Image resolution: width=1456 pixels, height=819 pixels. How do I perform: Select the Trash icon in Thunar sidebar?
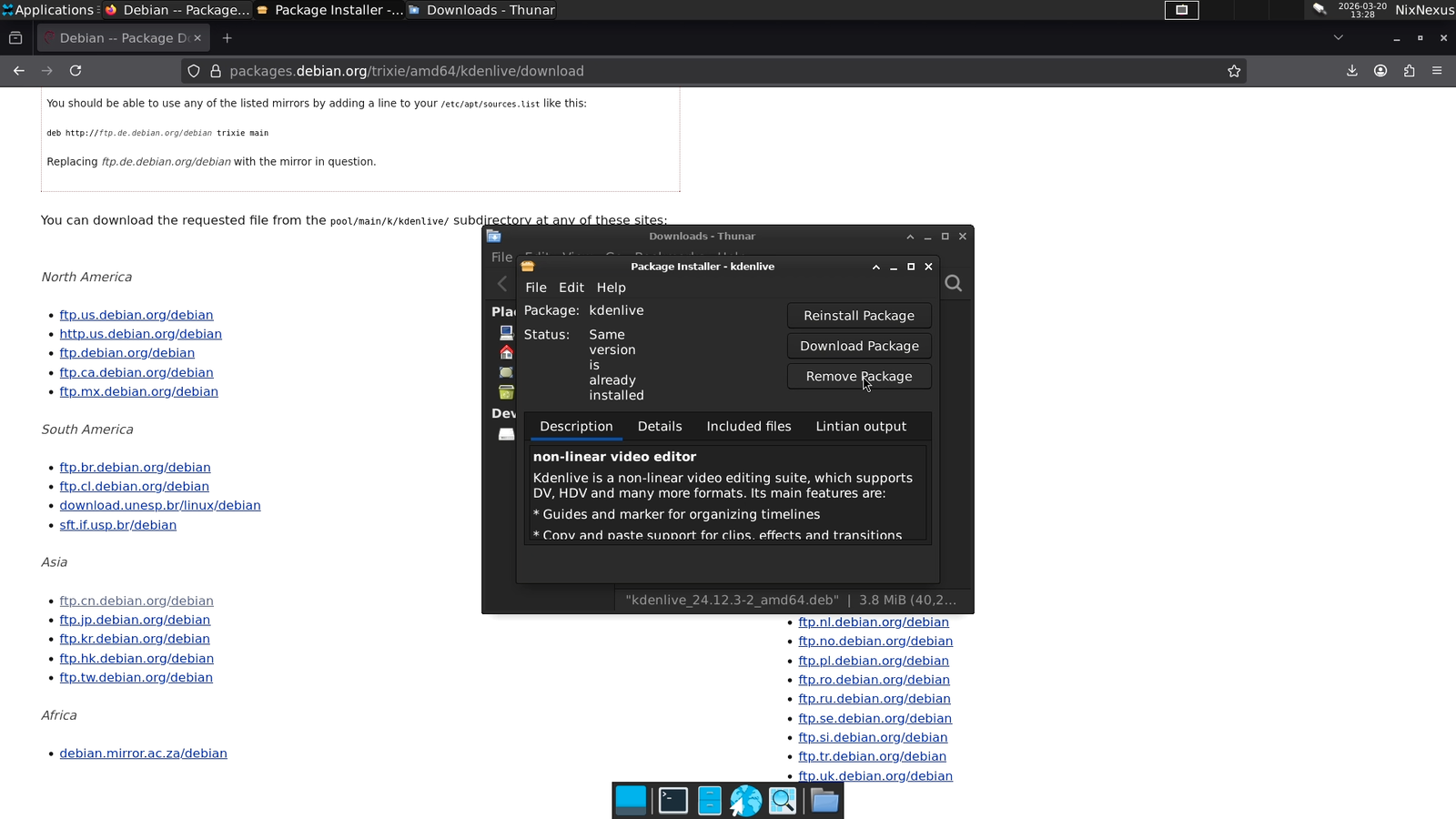click(x=507, y=392)
